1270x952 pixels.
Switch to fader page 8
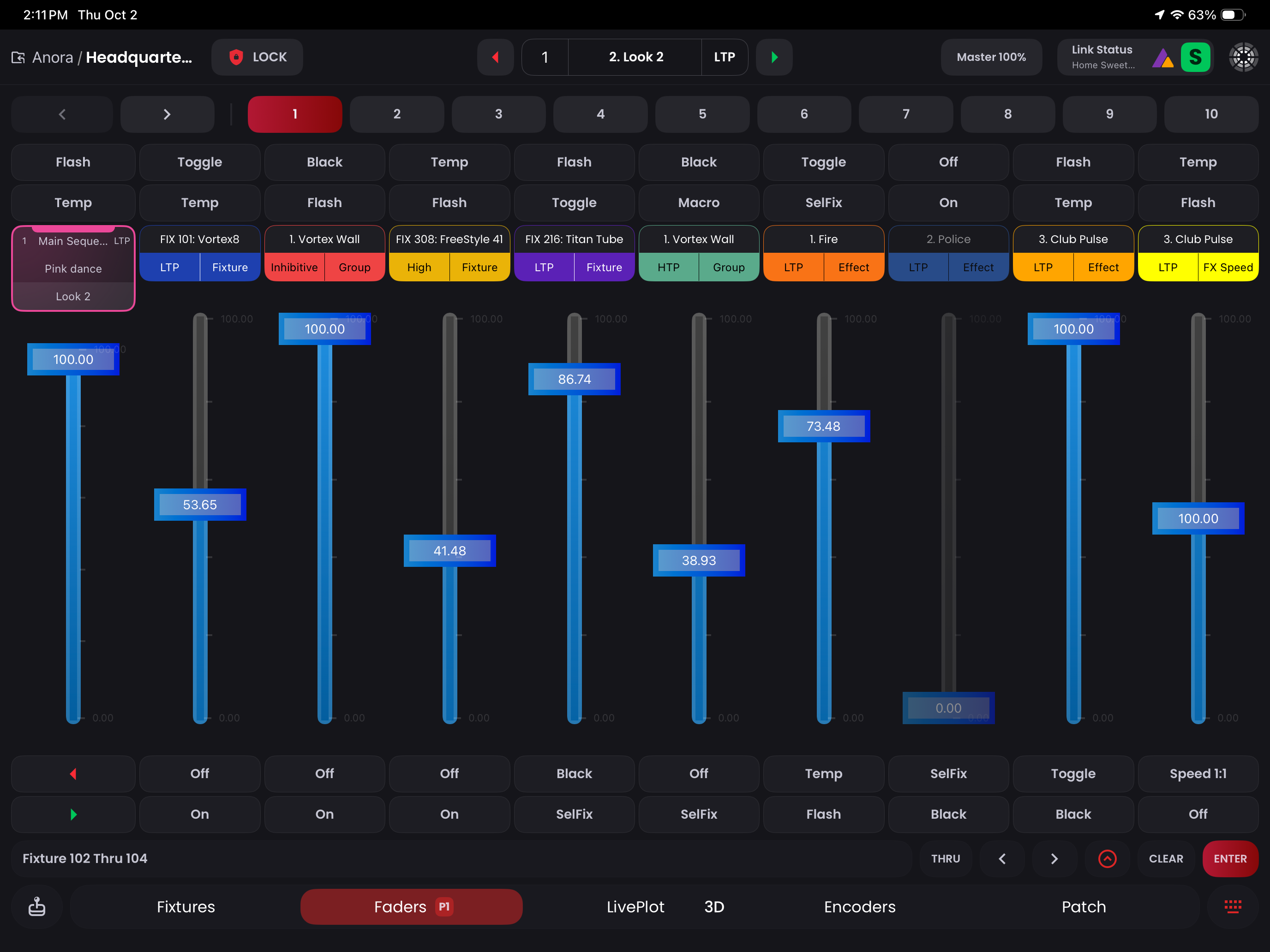tap(1007, 114)
